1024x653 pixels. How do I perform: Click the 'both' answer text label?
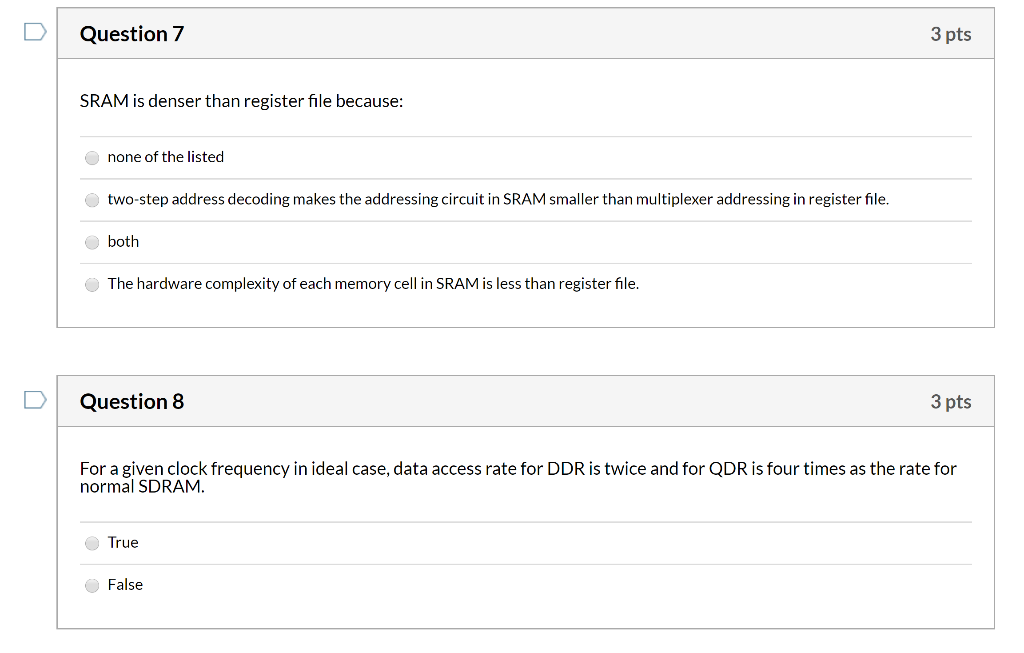point(123,241)
